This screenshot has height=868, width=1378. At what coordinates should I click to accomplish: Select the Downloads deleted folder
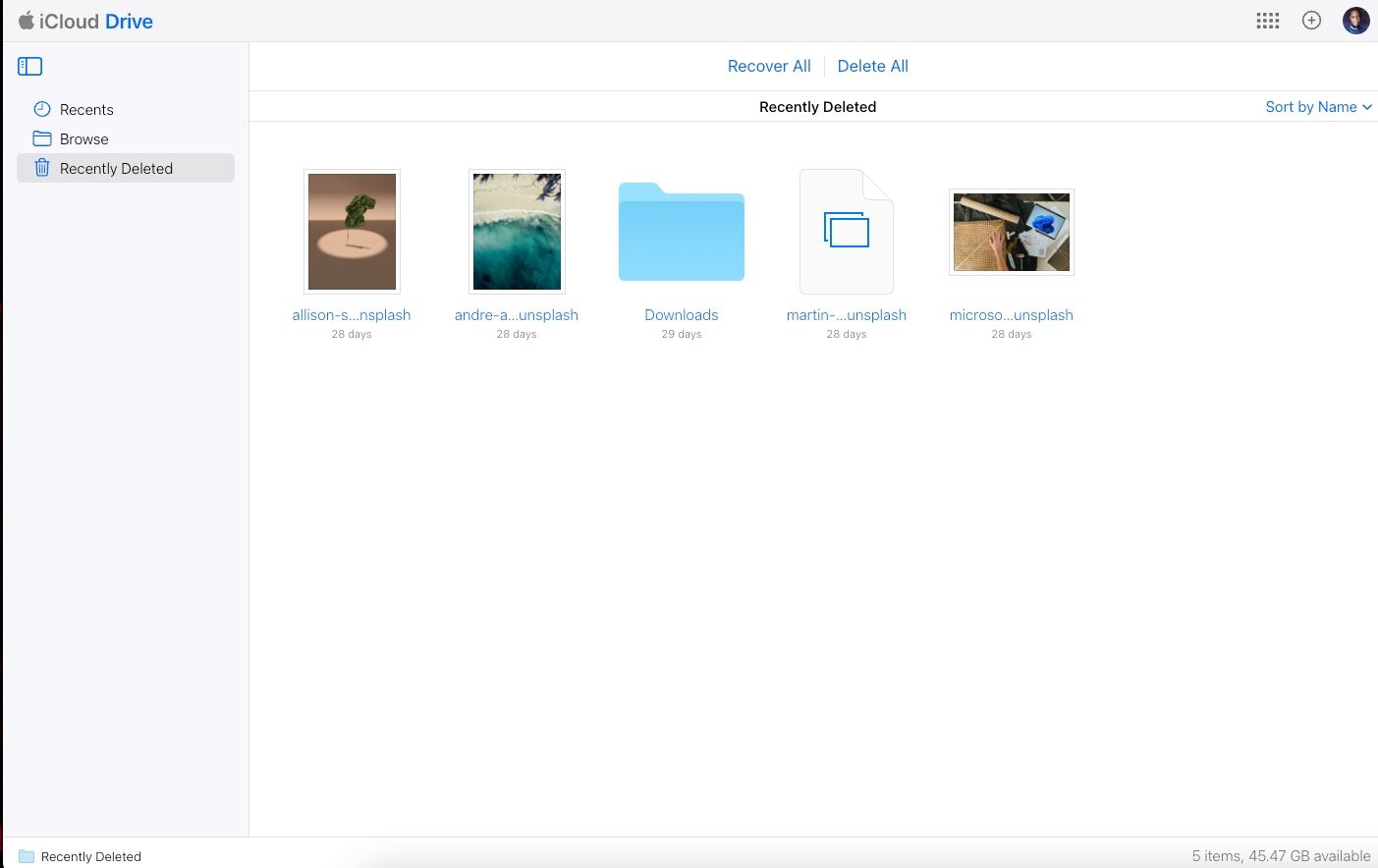(x=681, y=232)
